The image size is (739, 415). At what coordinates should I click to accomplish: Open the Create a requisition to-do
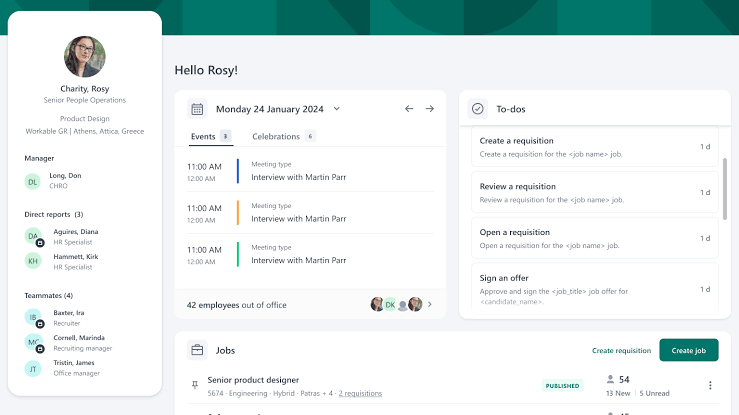pyautogui.click(x=595, y=146)
